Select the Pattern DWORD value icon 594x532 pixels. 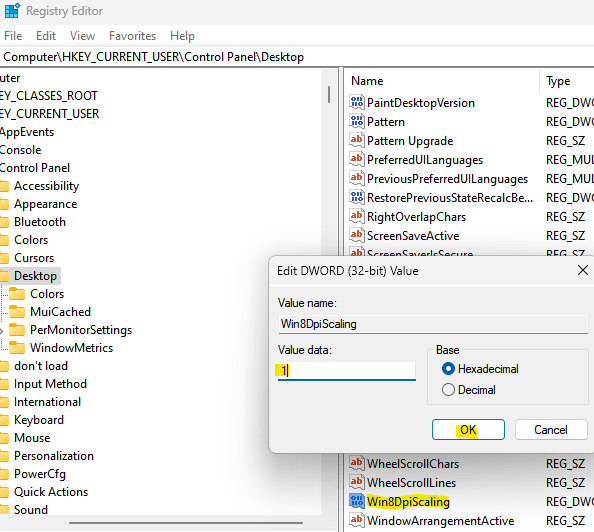356,121
